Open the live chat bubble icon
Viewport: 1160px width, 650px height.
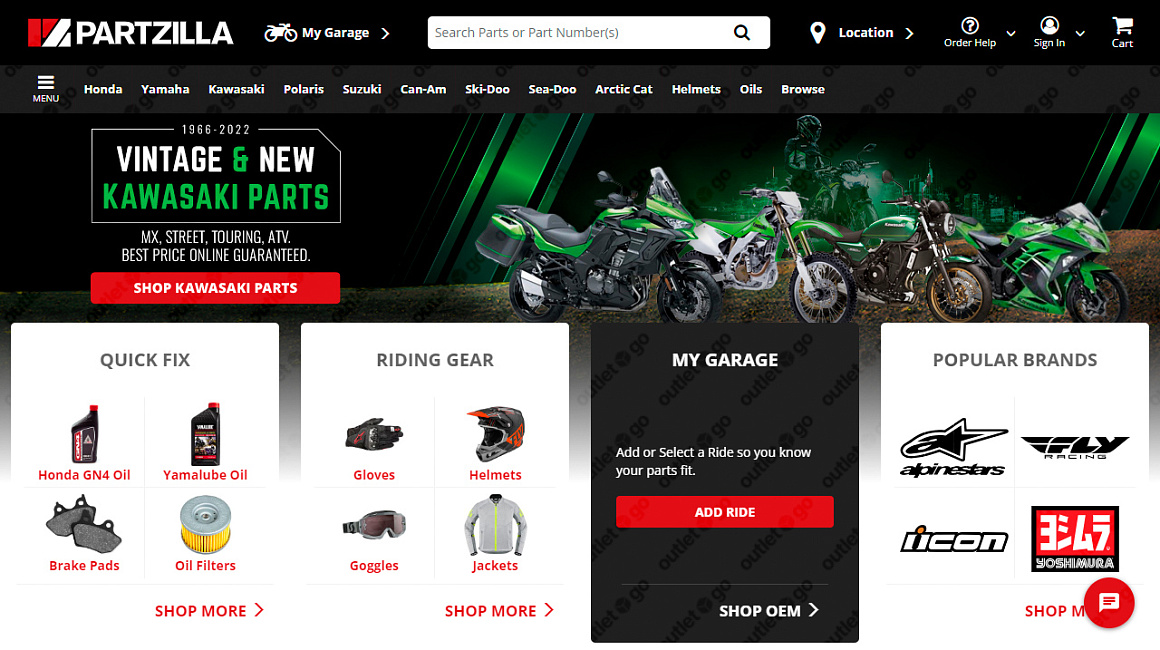[x=1108, y=603]
